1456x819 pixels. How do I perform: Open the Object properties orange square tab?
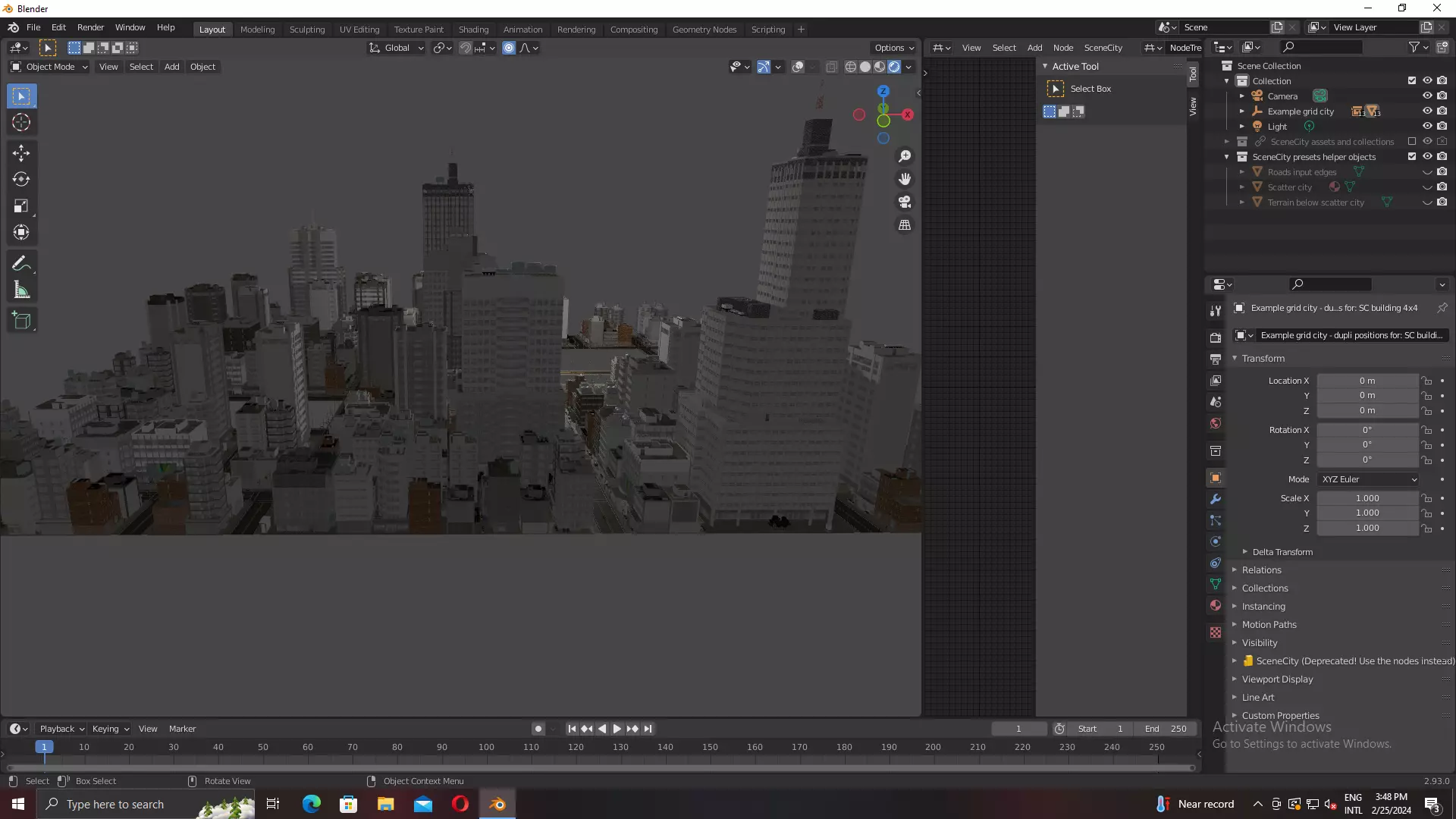[x=1216, y=478]
